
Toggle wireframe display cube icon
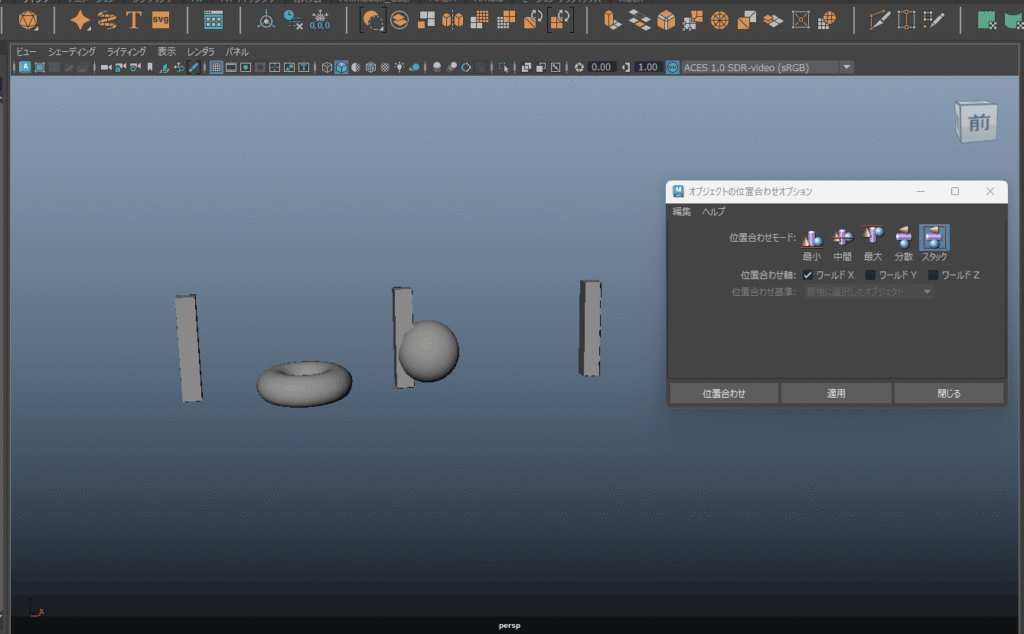pos(327,67)
